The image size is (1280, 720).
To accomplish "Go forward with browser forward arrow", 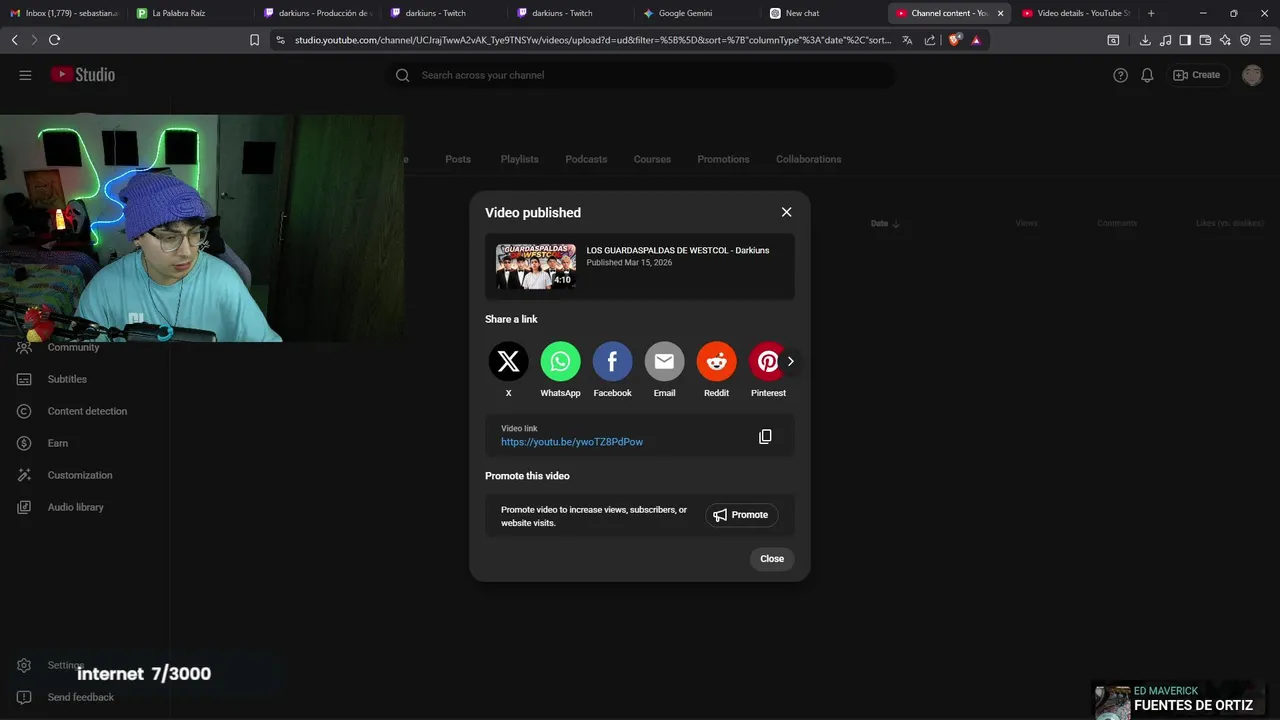I will pos(34,40).
